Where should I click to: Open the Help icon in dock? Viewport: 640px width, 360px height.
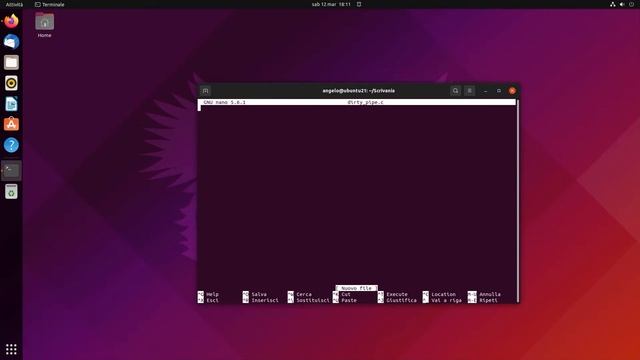click(x=11, y=145)
